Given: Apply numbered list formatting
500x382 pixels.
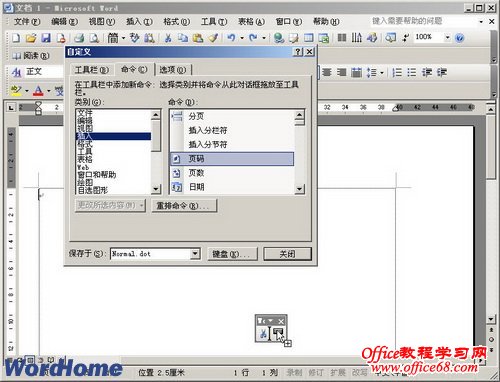Looking at the screenshot, I should click(x=397, y=72).
